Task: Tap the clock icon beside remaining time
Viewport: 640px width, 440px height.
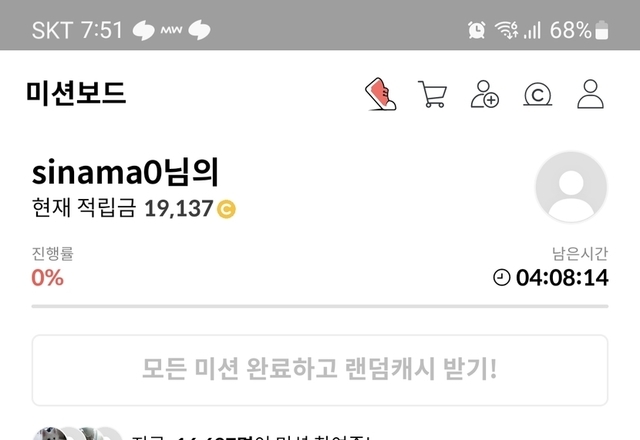Action: [x=502, y=278]
